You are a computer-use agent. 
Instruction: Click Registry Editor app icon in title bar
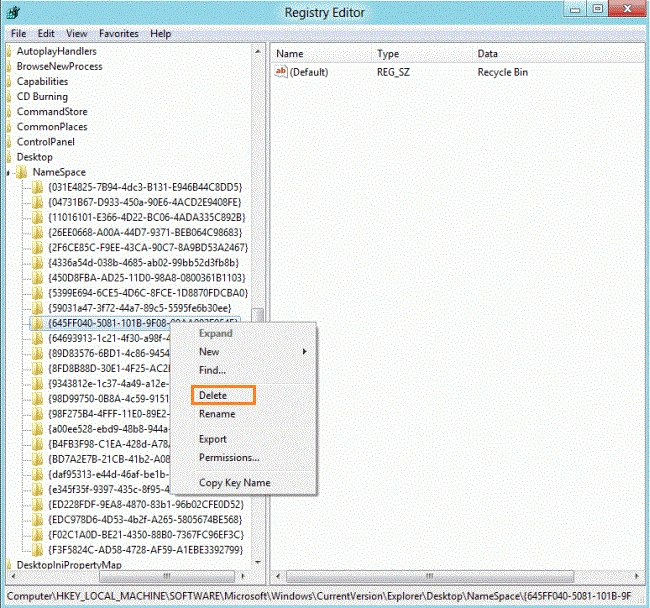coord(14,12)
